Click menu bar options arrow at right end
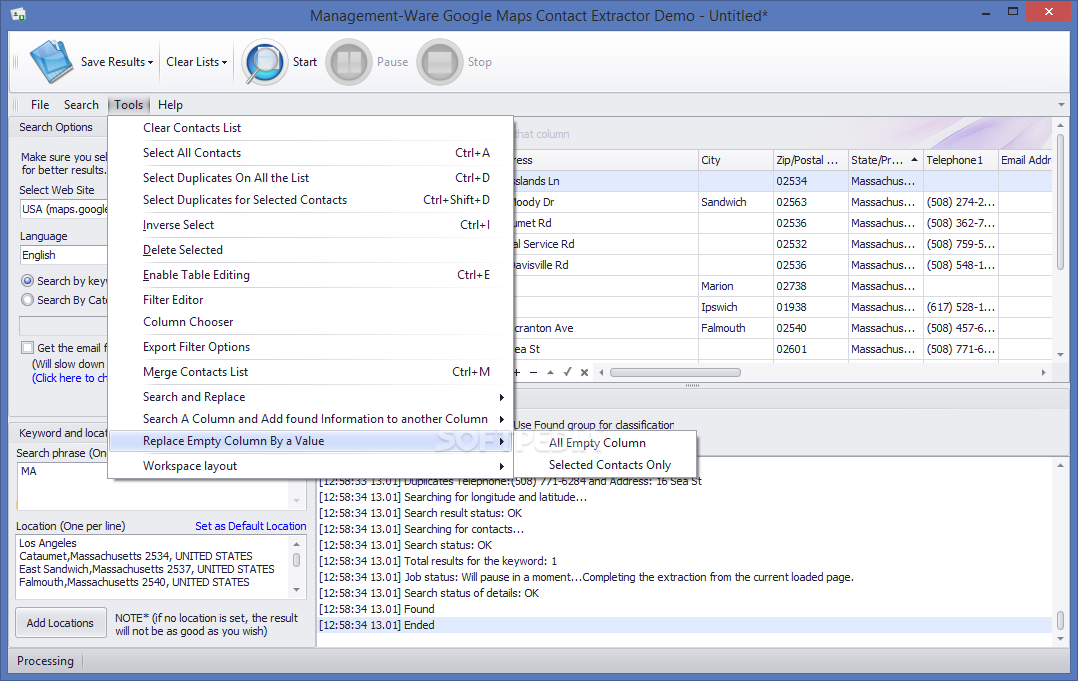1078x681 pixels. coord(1061,105)
